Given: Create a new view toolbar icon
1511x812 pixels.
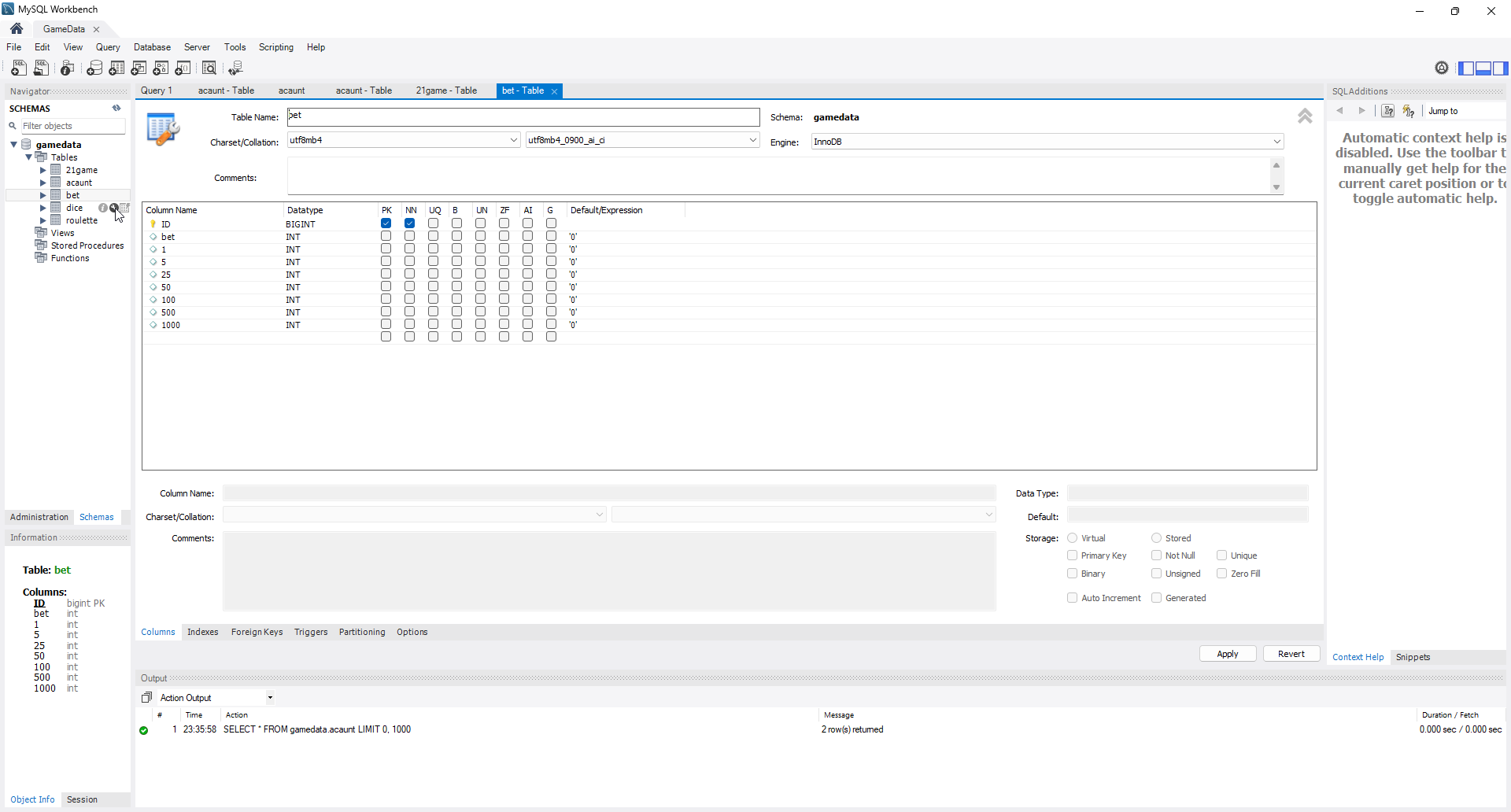Looking at the screenshot, I should pyautogui.click(x=139, y=68).
